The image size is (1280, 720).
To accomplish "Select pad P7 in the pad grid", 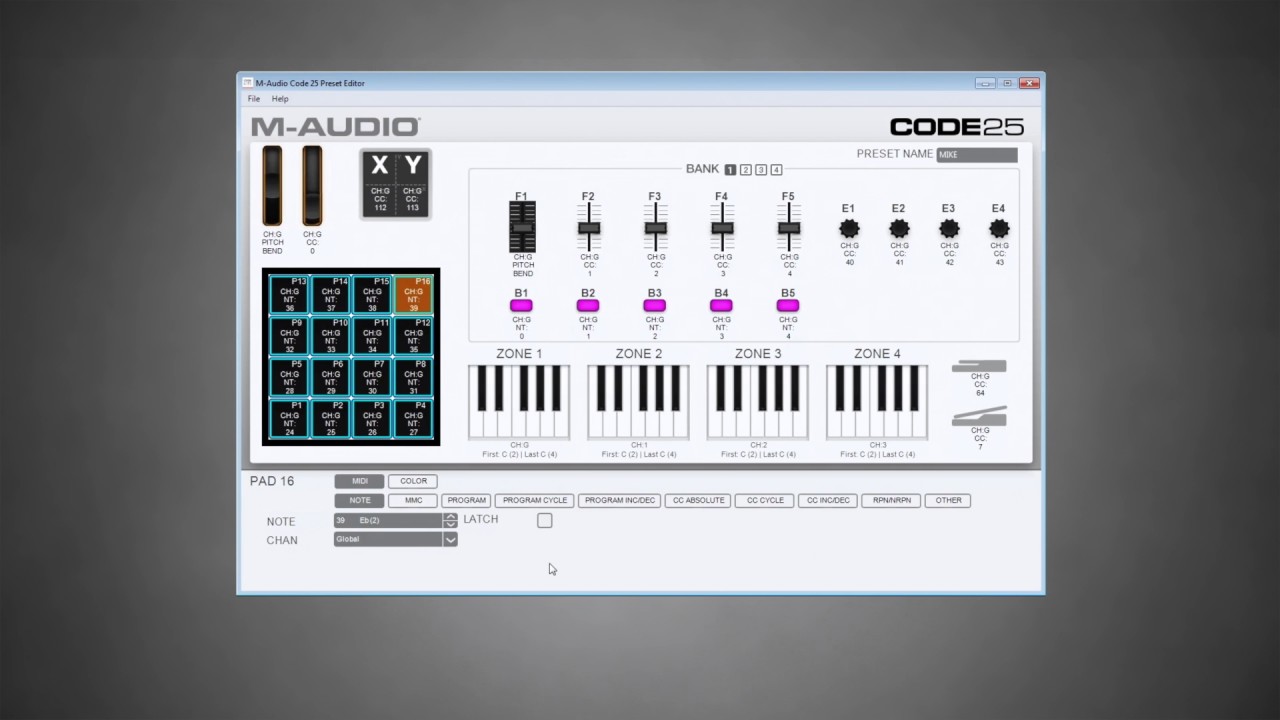I will click(x=372, y=377).
